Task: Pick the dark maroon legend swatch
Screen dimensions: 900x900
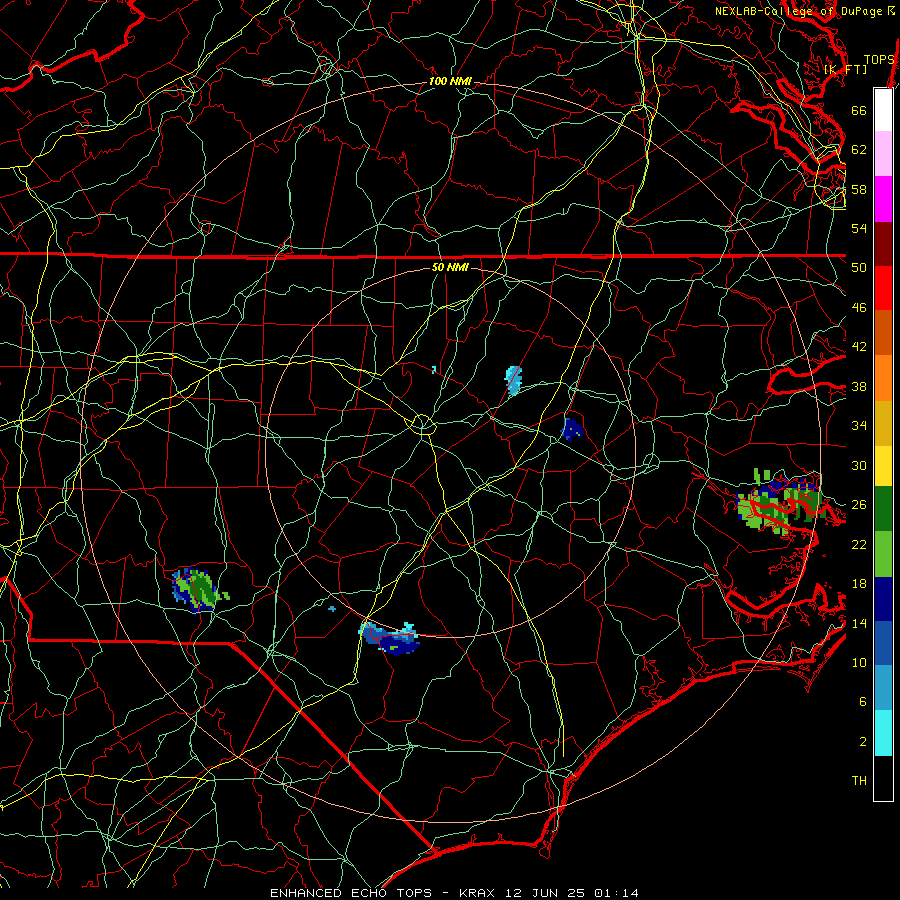Action: click(x=883, y=244)
